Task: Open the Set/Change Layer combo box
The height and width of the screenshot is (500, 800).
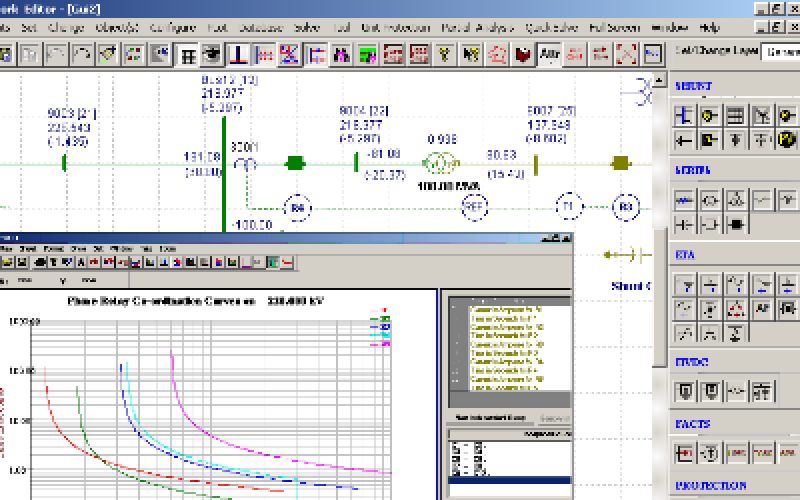Action: [x=780, y=52]
